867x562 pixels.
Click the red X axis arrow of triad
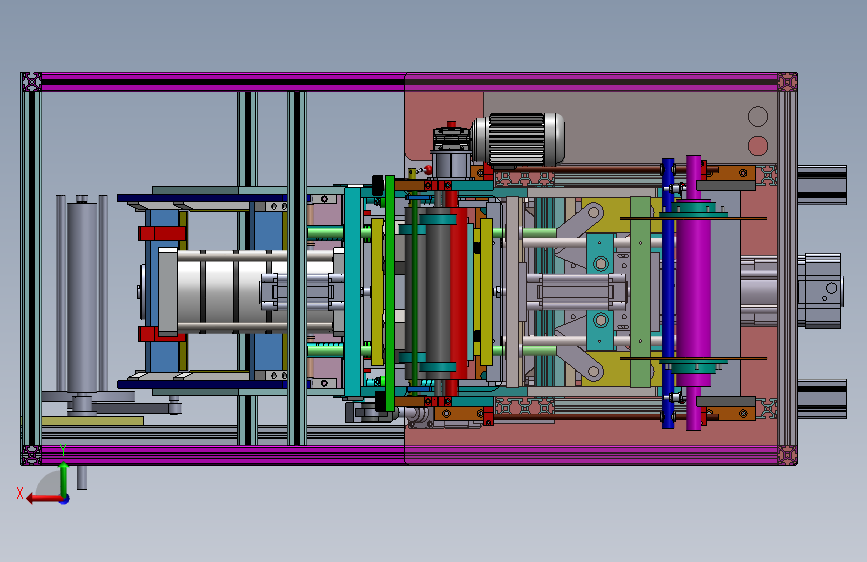44,499
